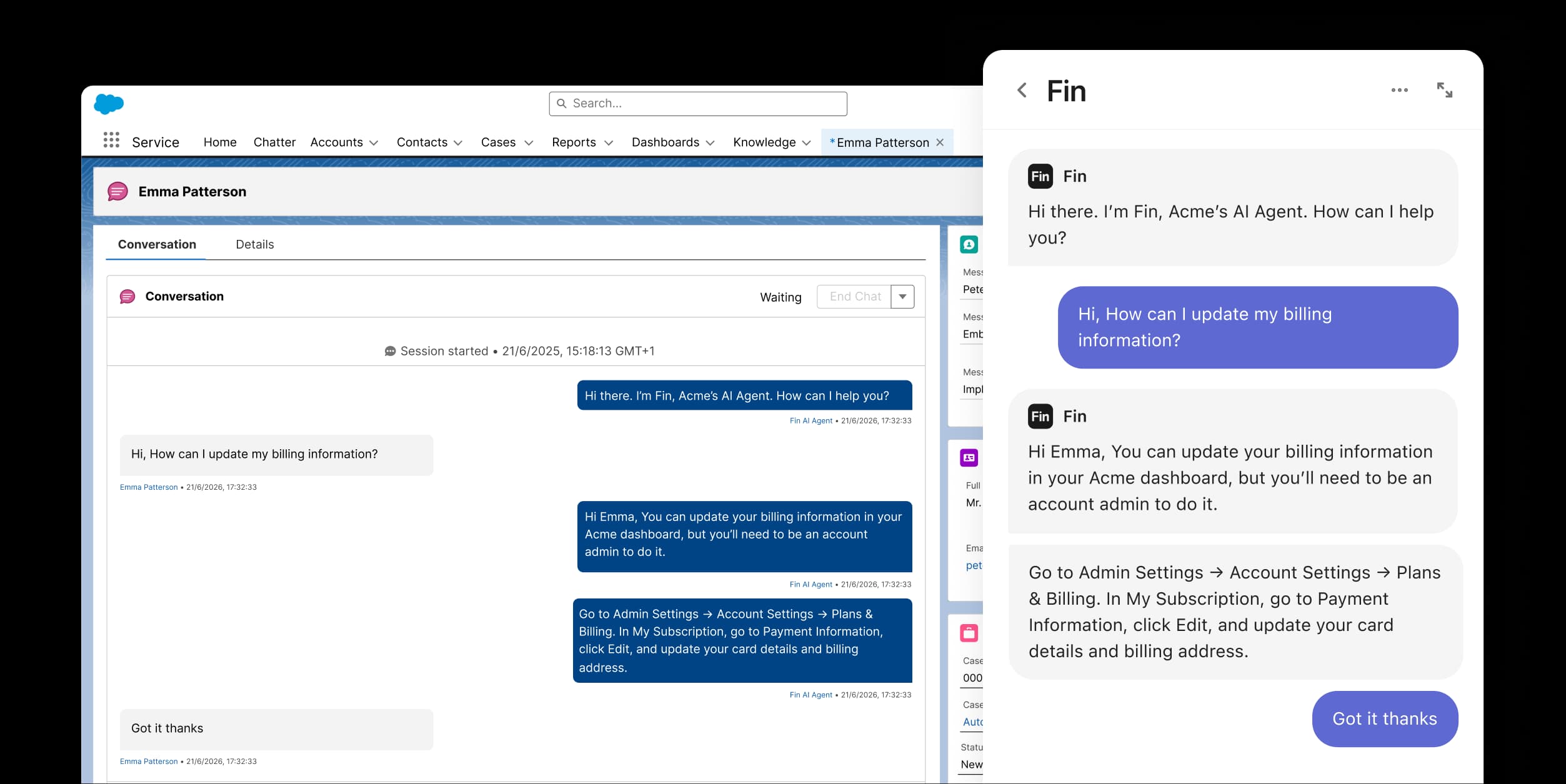Click the Fin panel title heading
Viewport: 1566px width, 784px height.
coord(1066,91)
